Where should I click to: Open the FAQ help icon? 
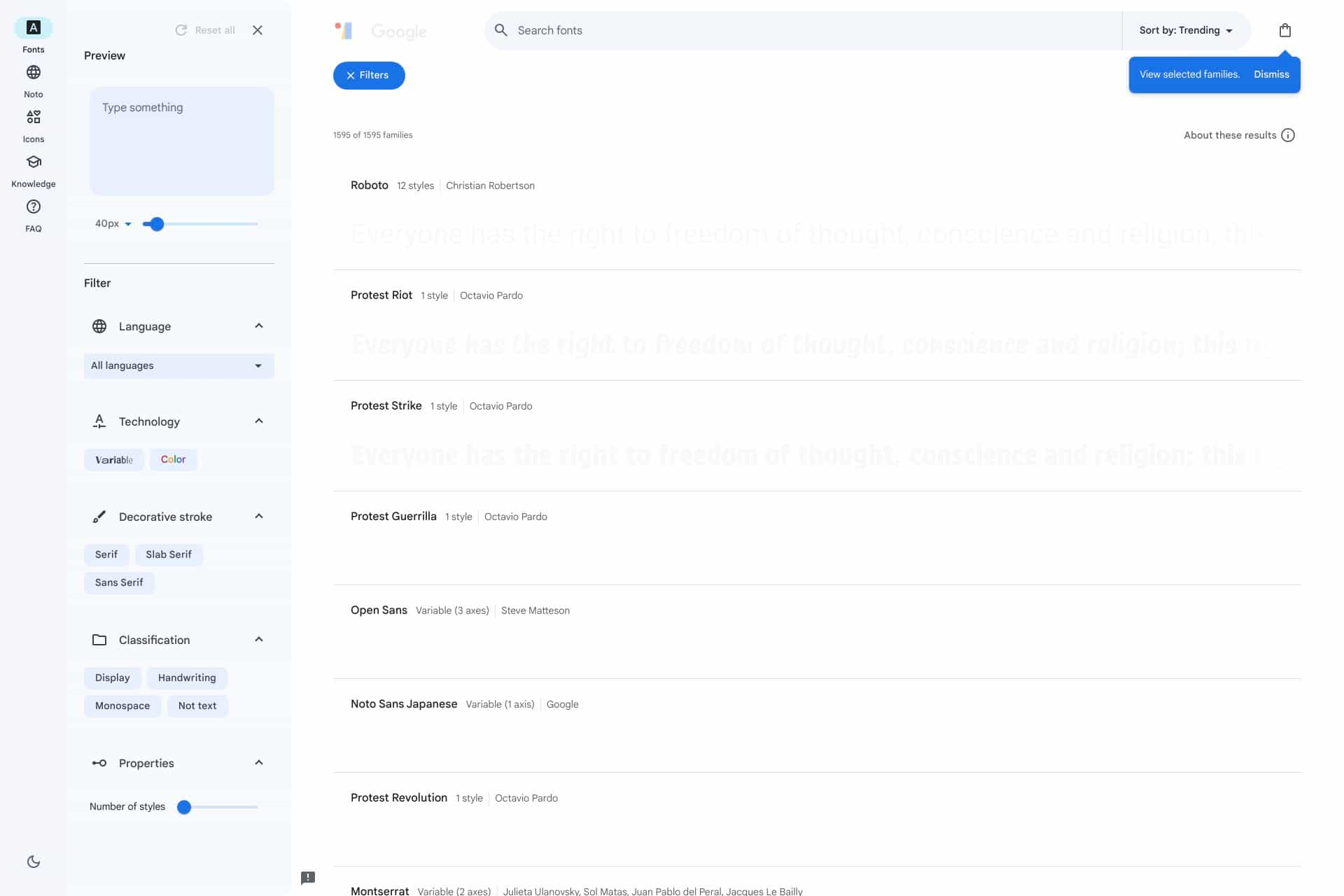click(x=33, y=206)
